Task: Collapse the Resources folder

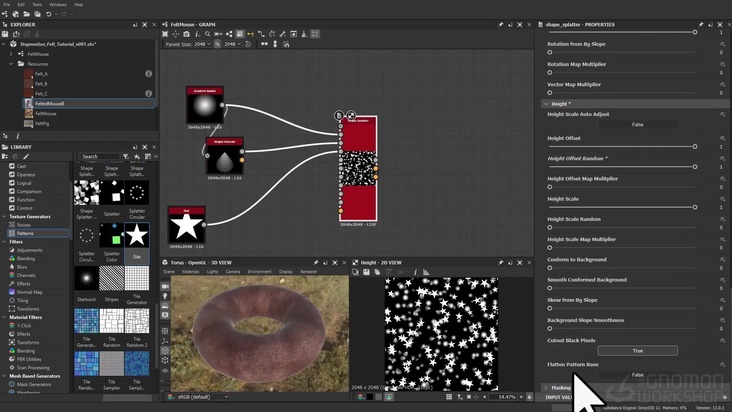Action: click(11, 64)
